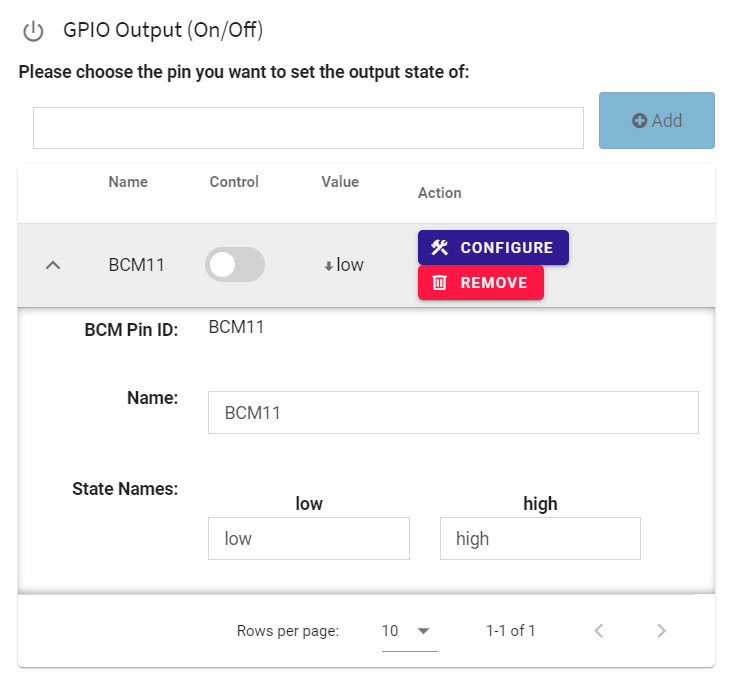Click the tools icon on Configure button
730x677 pixels.
point(439,248)
